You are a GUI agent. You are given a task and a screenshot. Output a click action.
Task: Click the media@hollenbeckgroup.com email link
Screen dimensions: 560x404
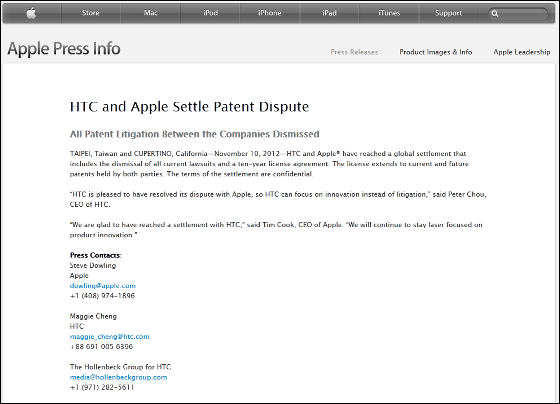(118, 377)
